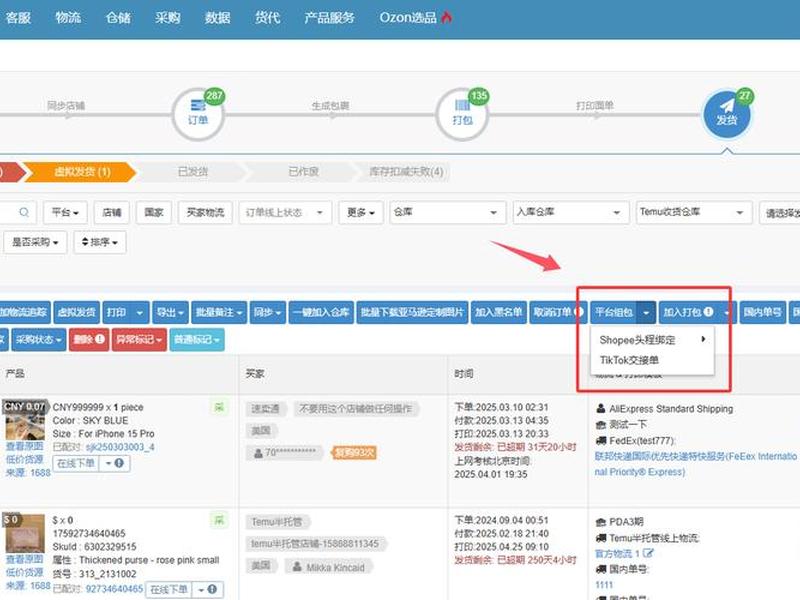The width and height of the screenshot is (800, 600).
Task: Select TikTok交接单 menu entry
Action: pos(653,360)
